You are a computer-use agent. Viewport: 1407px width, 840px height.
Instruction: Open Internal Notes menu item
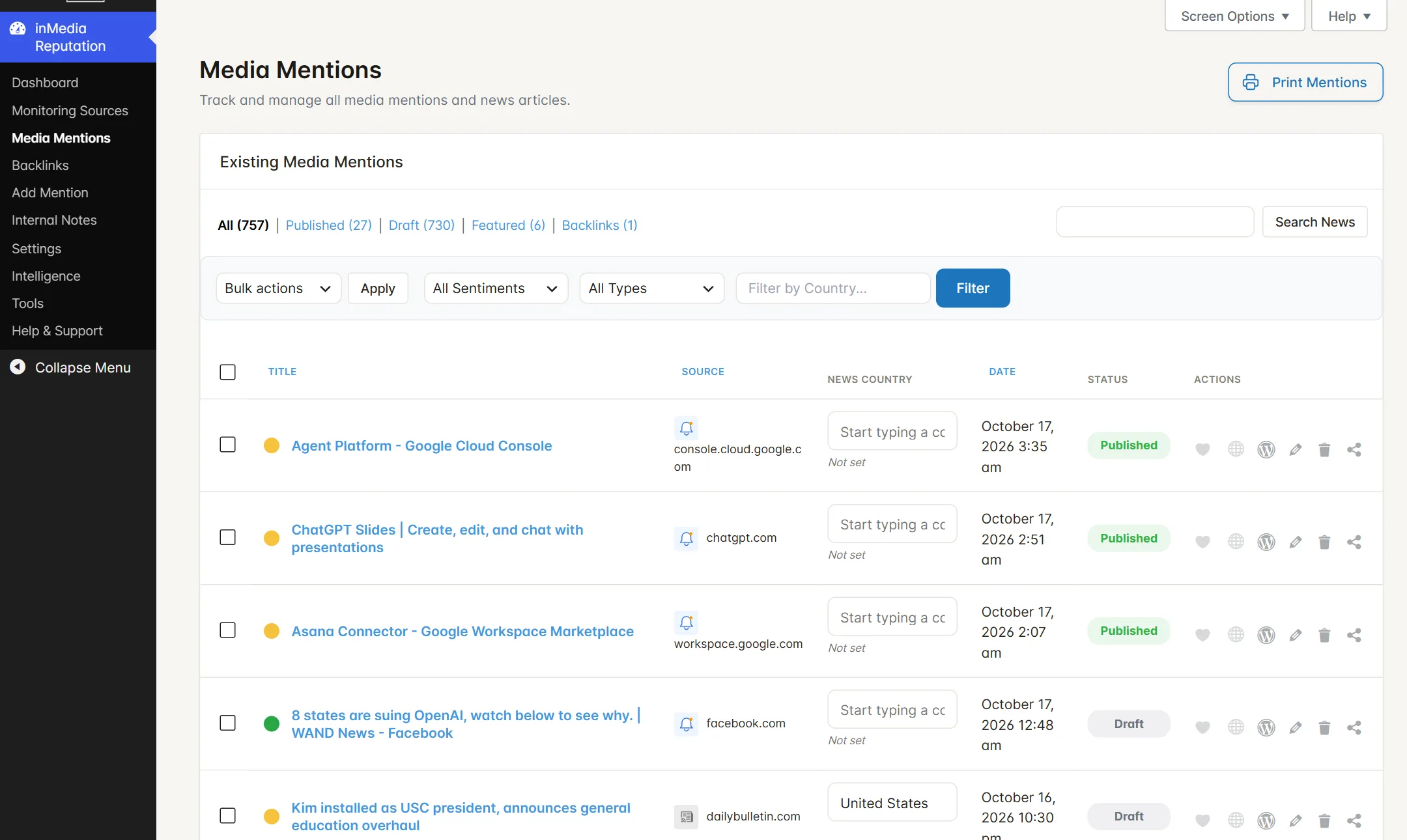(54, 220)
